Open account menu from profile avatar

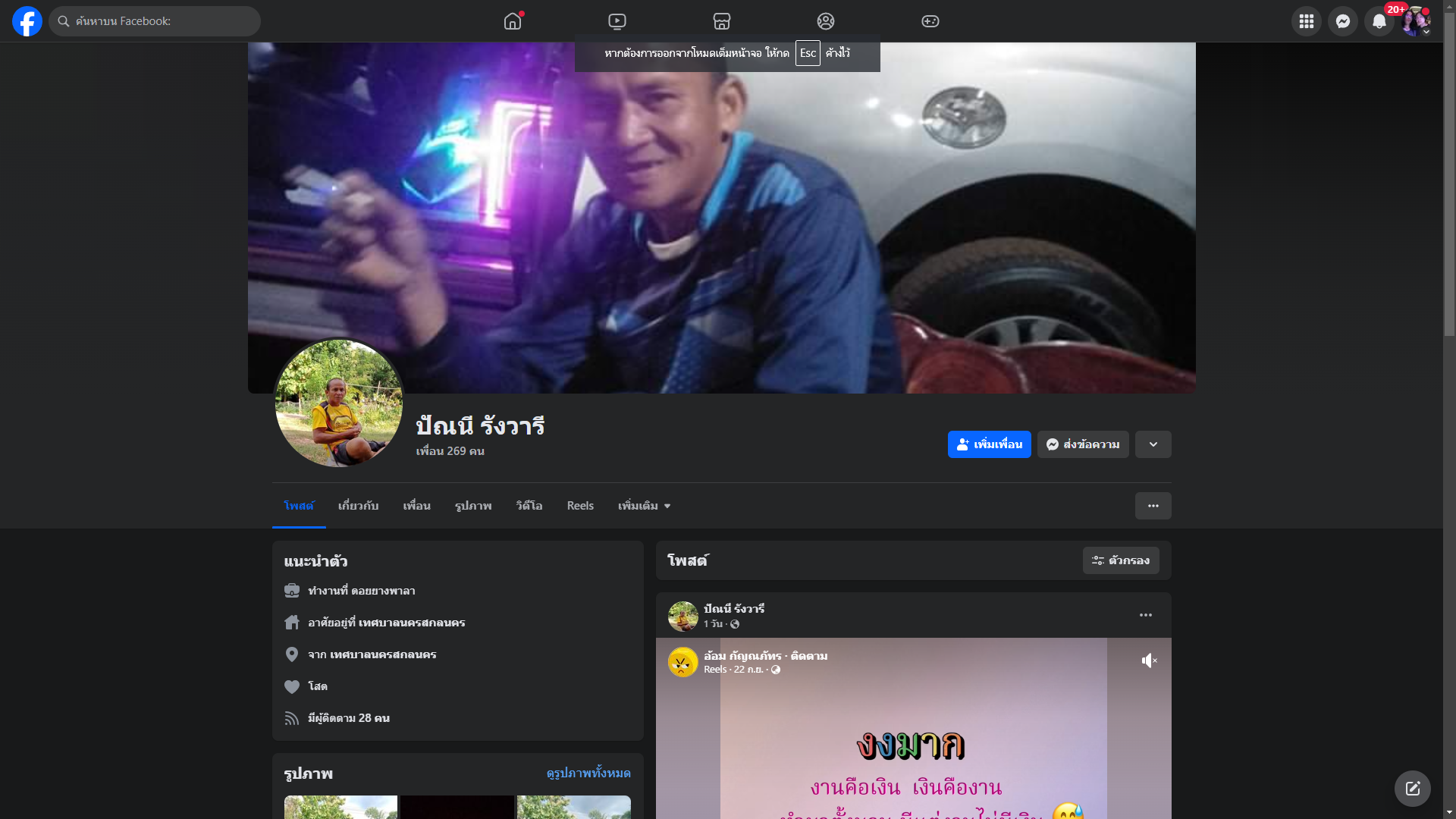1415,21
